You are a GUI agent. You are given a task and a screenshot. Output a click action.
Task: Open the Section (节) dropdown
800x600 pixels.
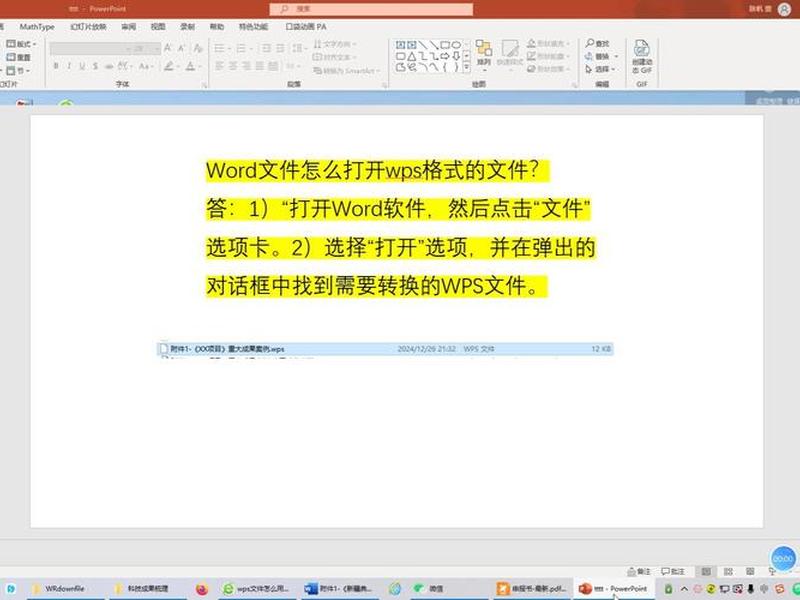tap(18, 70)
